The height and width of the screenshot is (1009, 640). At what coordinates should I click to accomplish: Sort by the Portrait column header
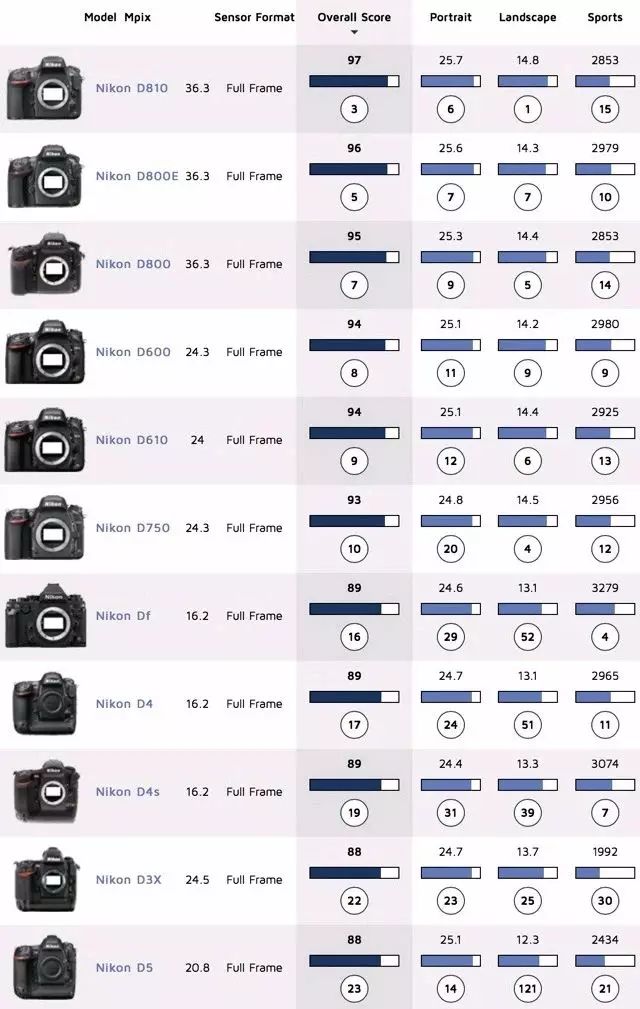click(450, 17)
